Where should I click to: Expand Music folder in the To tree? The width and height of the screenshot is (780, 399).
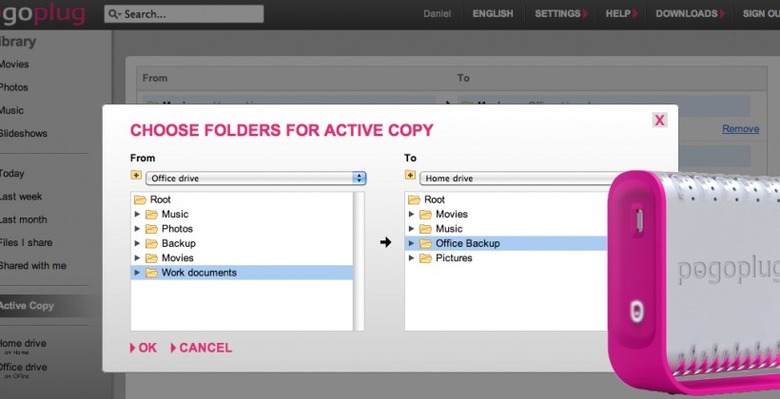[x=411, y=229]
